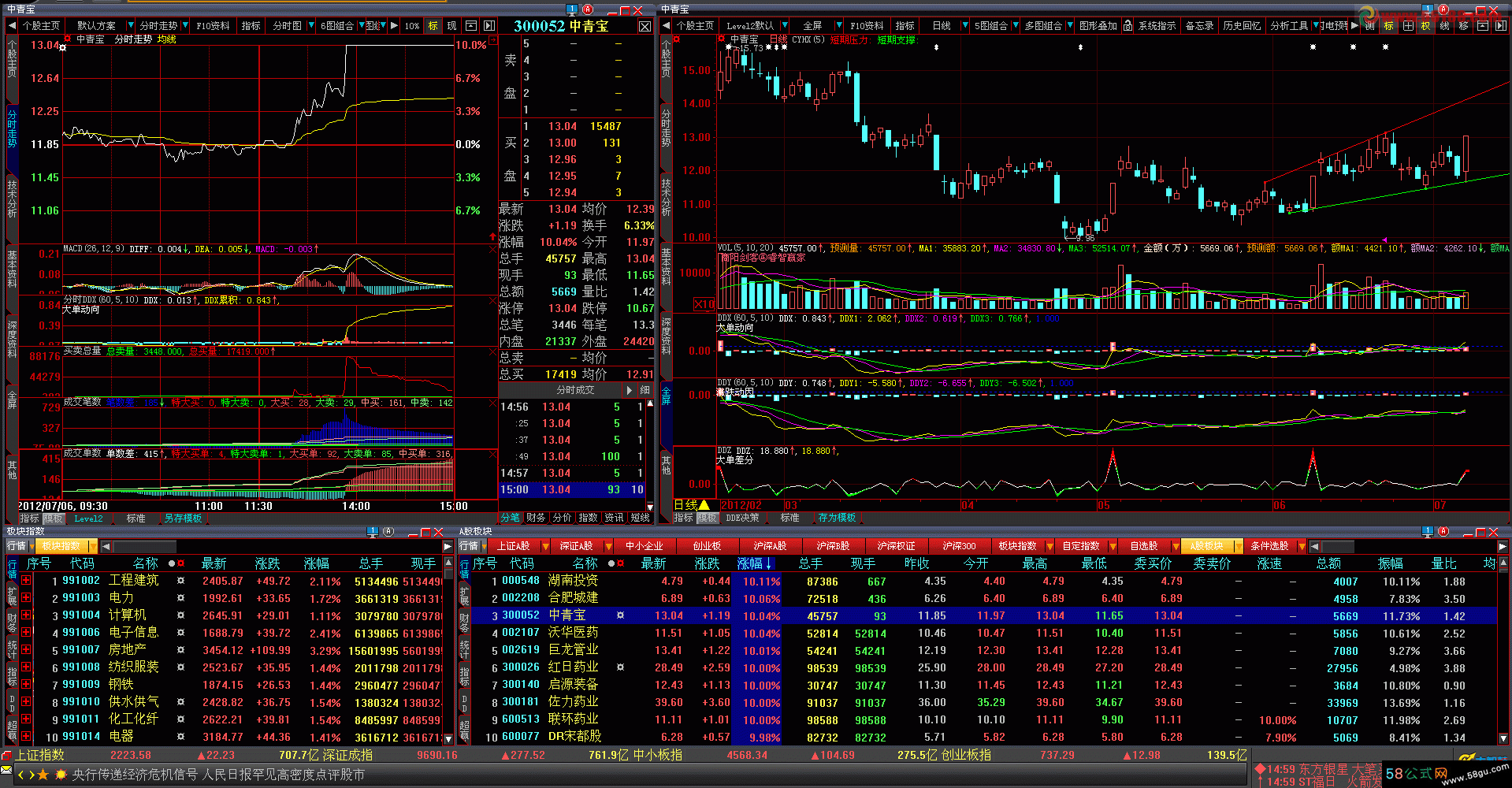
Task: Click 图形叠加 in the right chart toolbar
Action: [x=1098, y=25]
